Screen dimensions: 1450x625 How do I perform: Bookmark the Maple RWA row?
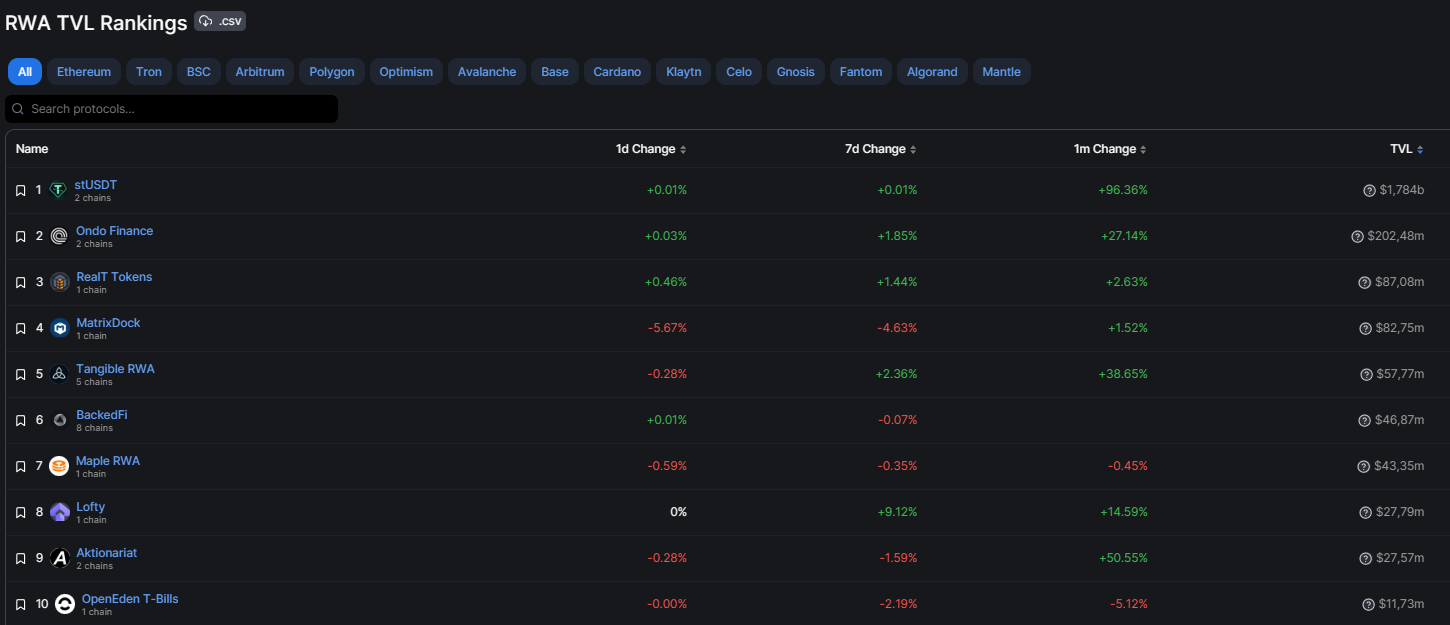click(x=20, y=466)
